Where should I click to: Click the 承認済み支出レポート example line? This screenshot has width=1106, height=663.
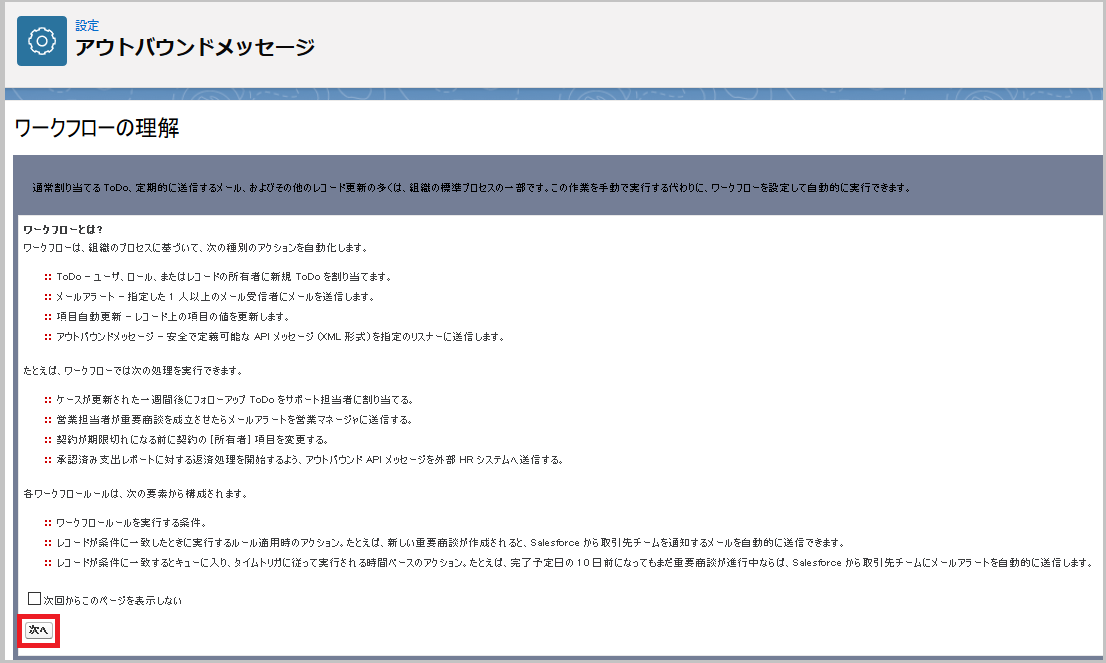tap(310, 460)
